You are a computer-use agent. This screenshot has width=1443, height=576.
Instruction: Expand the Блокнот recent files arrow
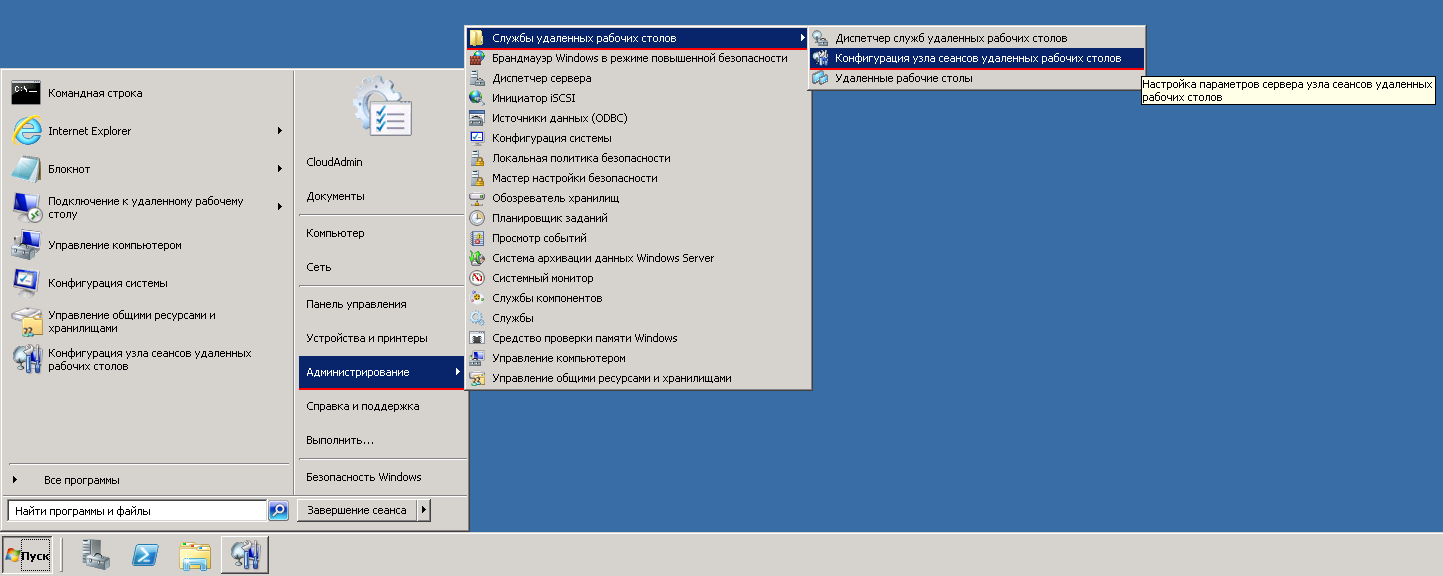[x=280, y=169]
